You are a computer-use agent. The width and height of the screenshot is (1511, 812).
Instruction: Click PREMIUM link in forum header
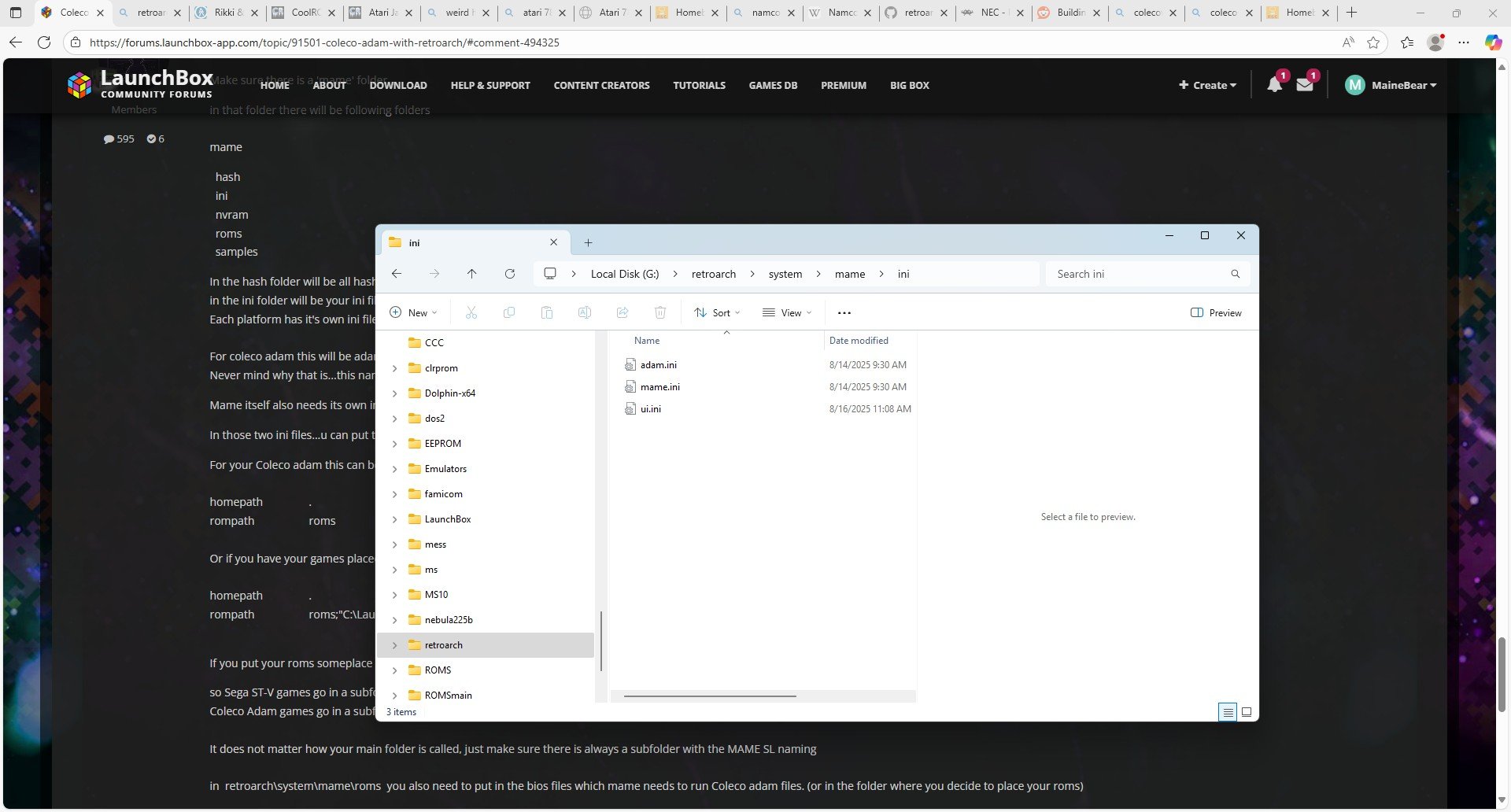click(844, 85)
